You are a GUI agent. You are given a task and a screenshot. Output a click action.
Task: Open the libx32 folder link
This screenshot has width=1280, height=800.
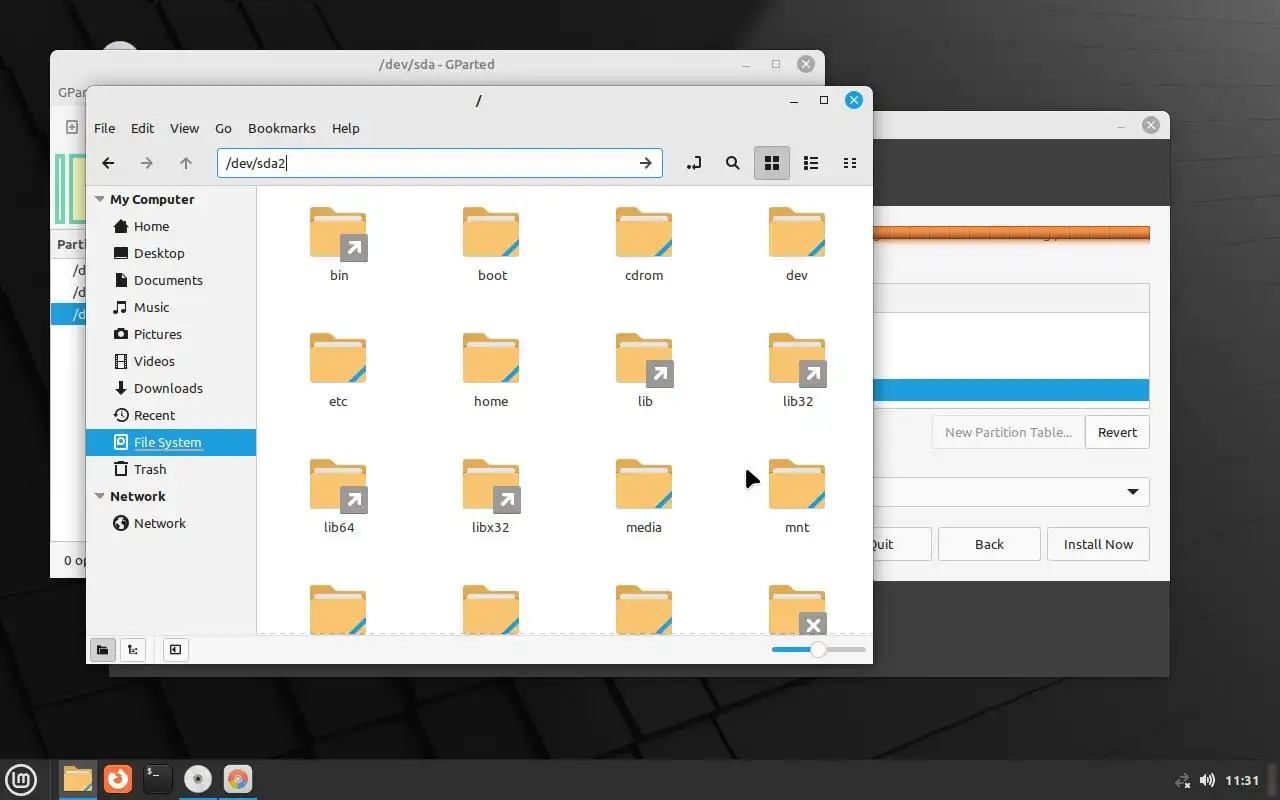point(491,497)
